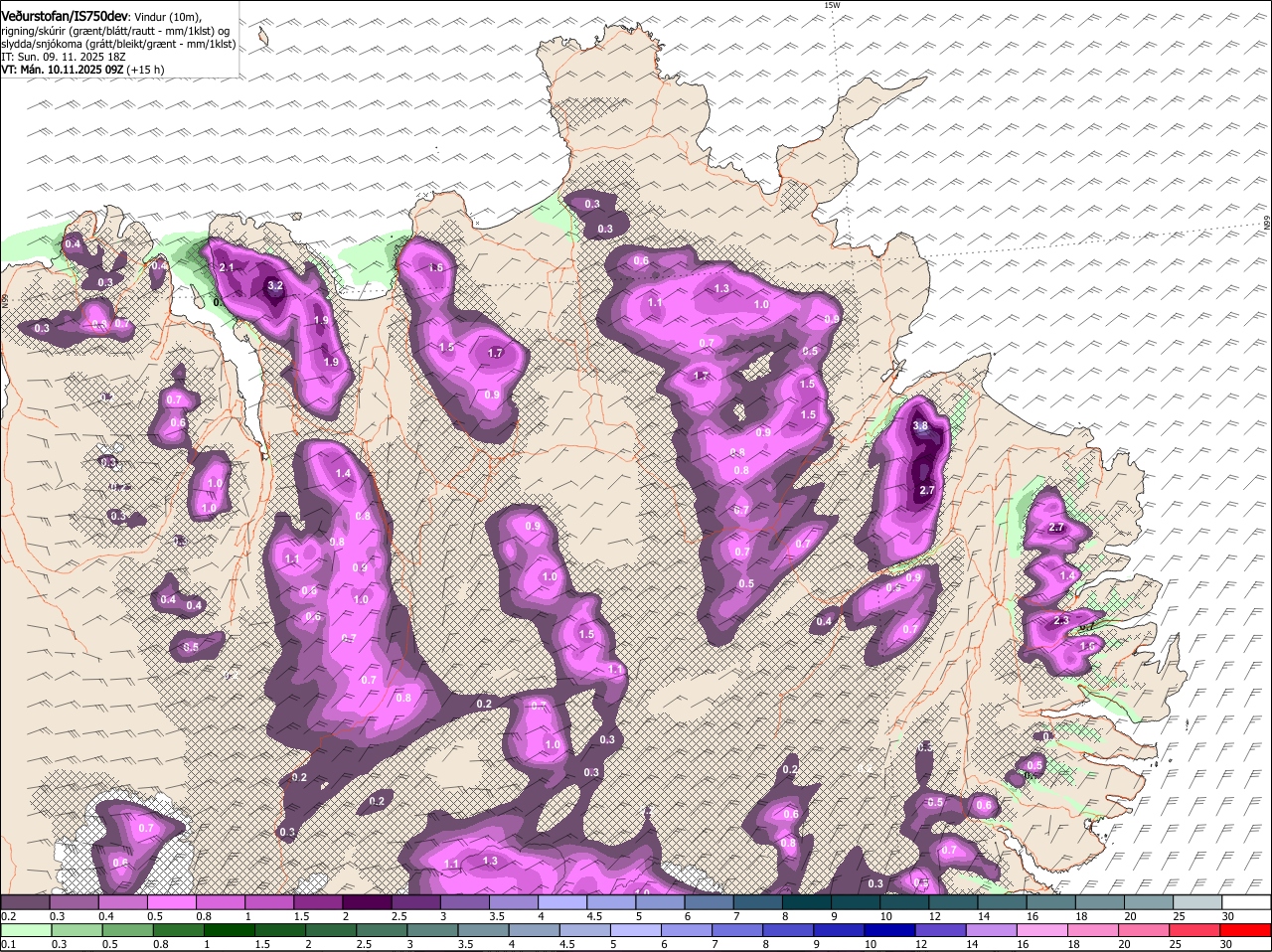
Task: Click the 2.3 precipitation value on the map
Action: 1060,621
